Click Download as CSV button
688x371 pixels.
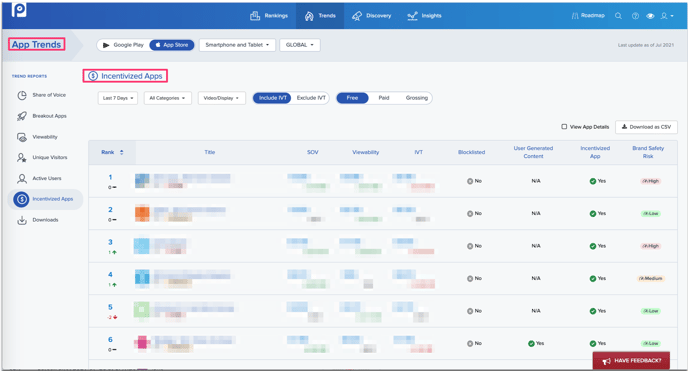tap(646, 127)
